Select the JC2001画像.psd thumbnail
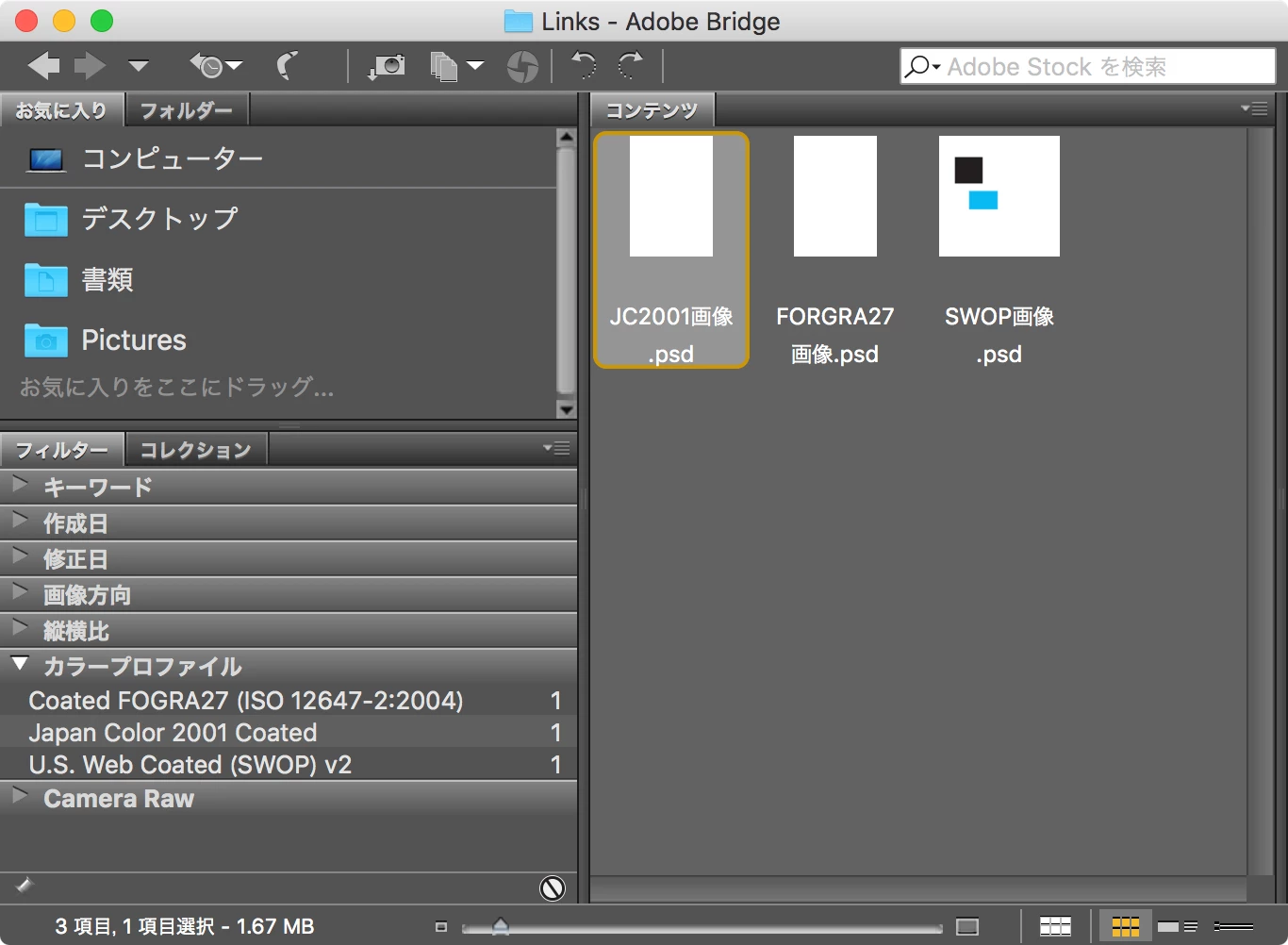 point(671,196)
